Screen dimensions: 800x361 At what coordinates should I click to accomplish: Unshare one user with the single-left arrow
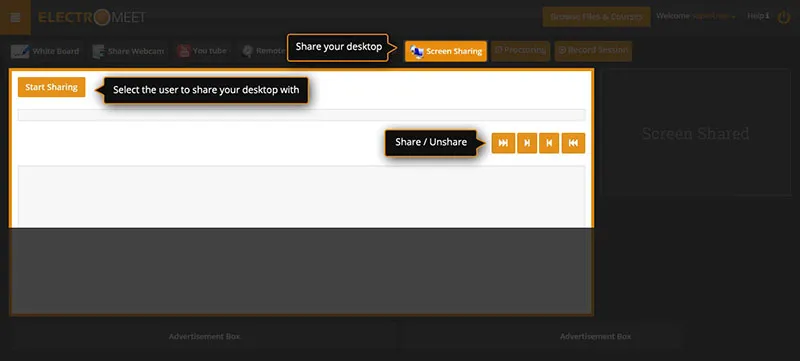[x=549, y=143]
